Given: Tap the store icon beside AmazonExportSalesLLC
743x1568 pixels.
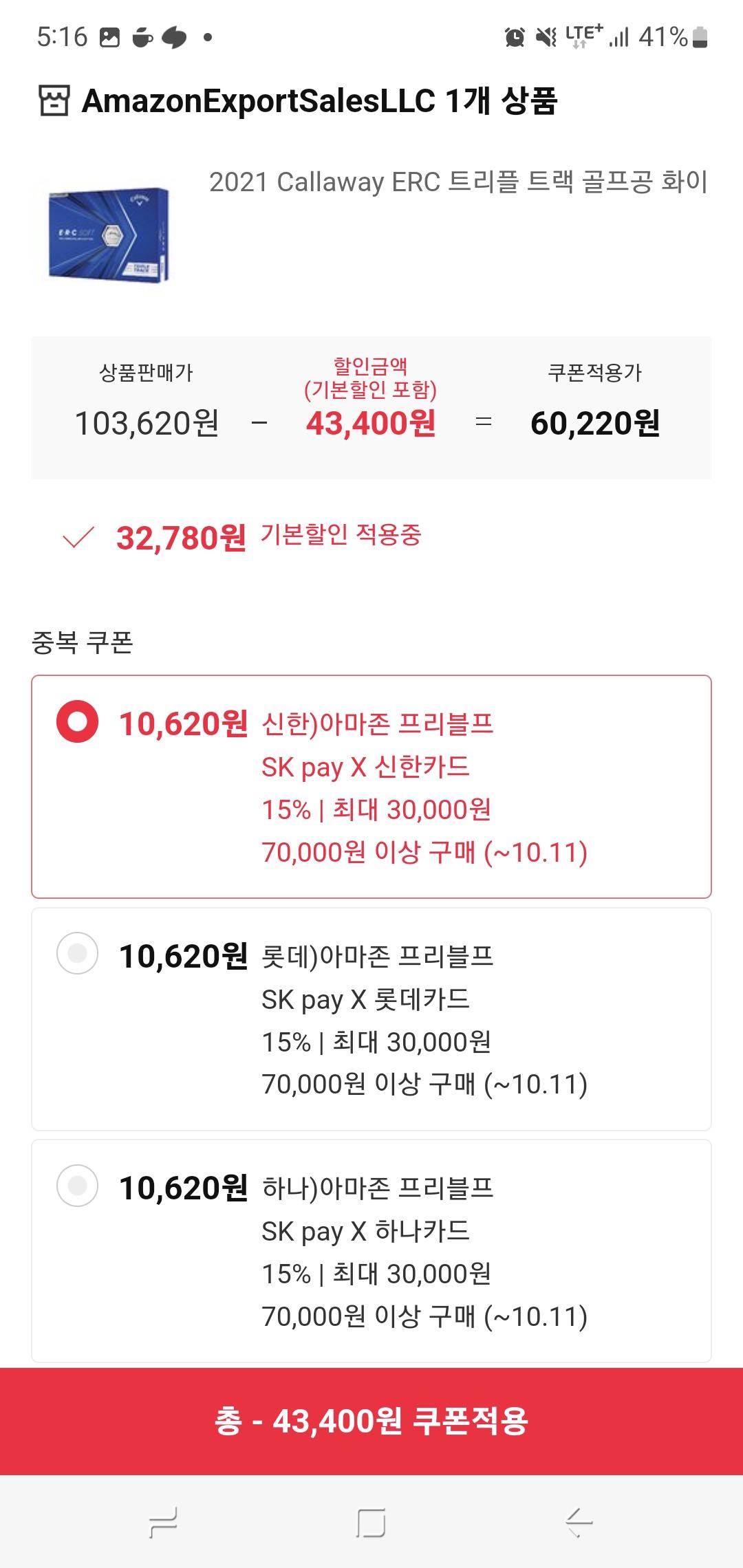Looking at the screenshot, I should [x=54, y=102].
